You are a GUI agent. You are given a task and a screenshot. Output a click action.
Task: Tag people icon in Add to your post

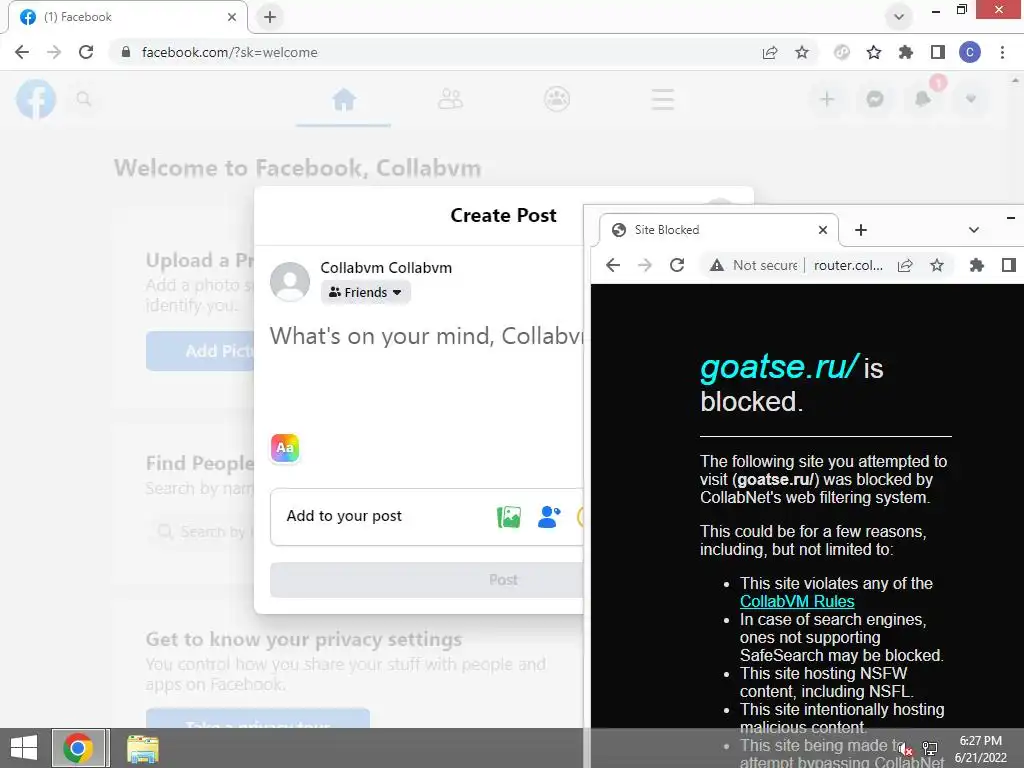click(549, 517)
